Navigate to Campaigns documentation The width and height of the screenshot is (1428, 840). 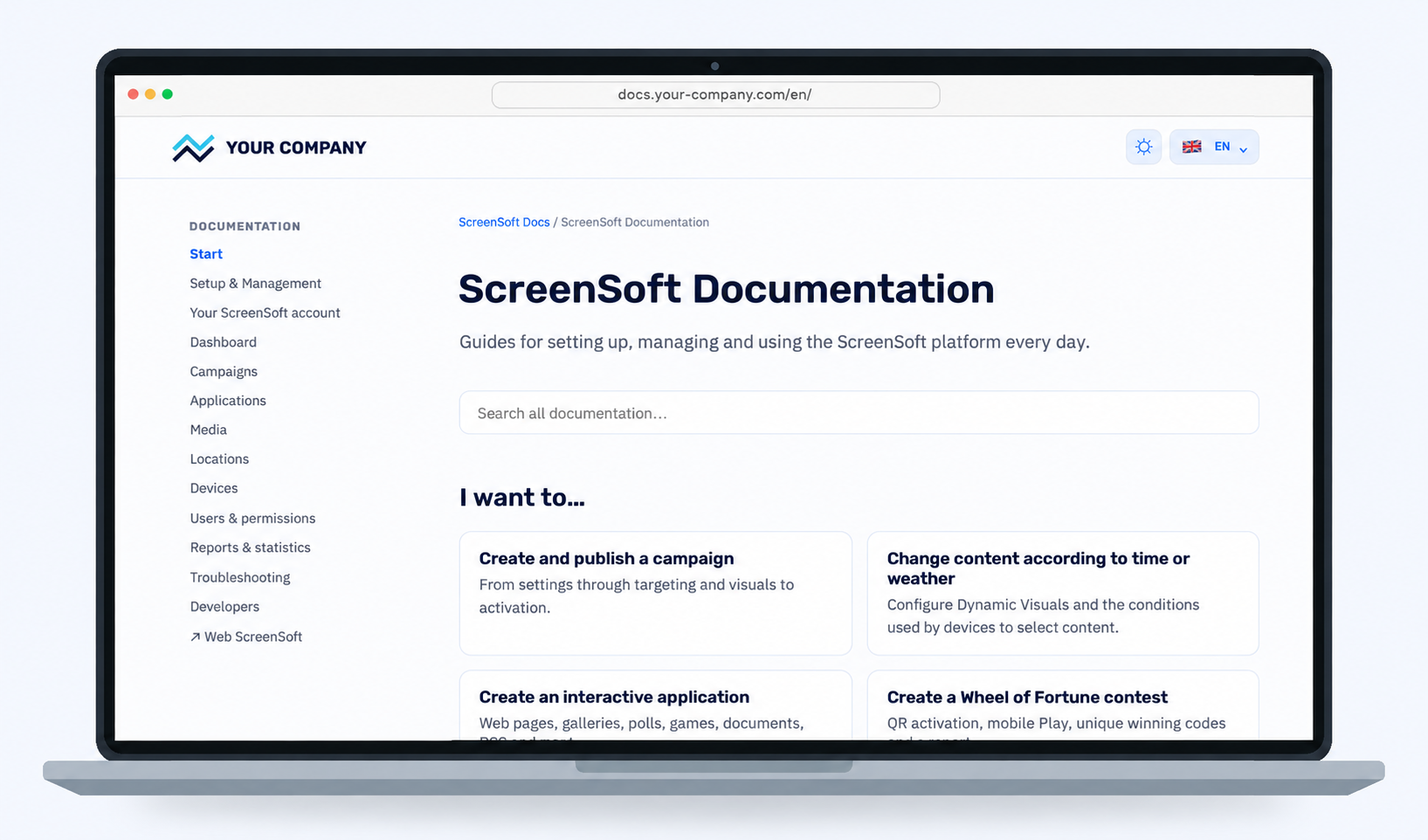[x=224, y=371]
